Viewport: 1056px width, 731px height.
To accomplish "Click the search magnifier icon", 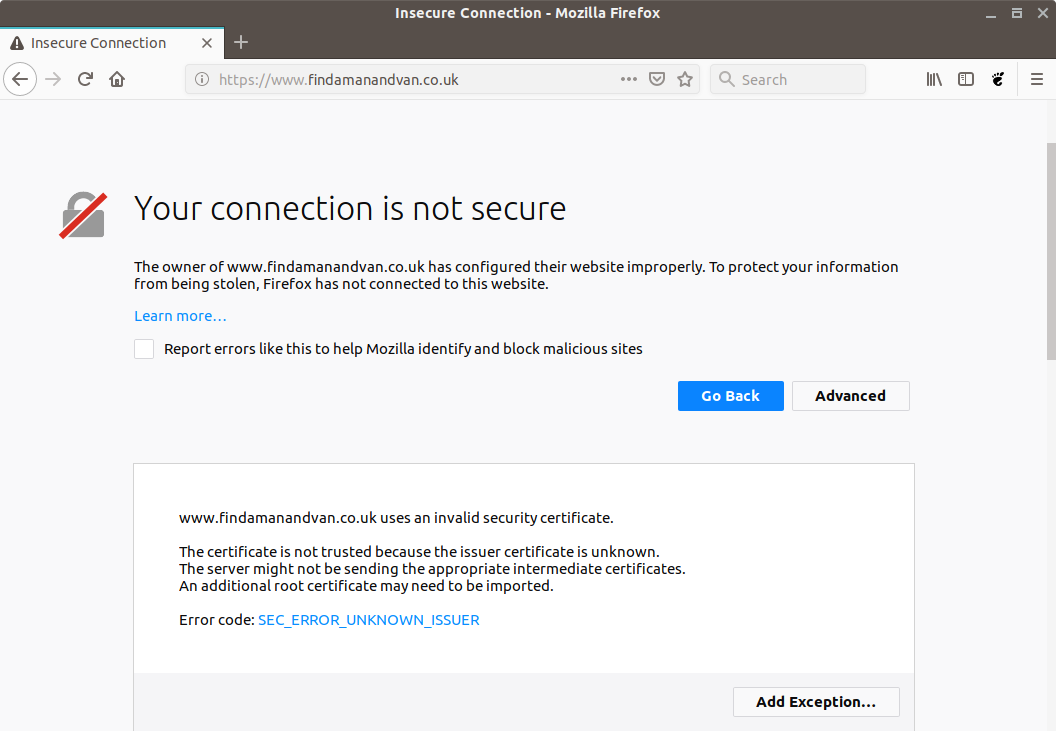I will [726, 80].
